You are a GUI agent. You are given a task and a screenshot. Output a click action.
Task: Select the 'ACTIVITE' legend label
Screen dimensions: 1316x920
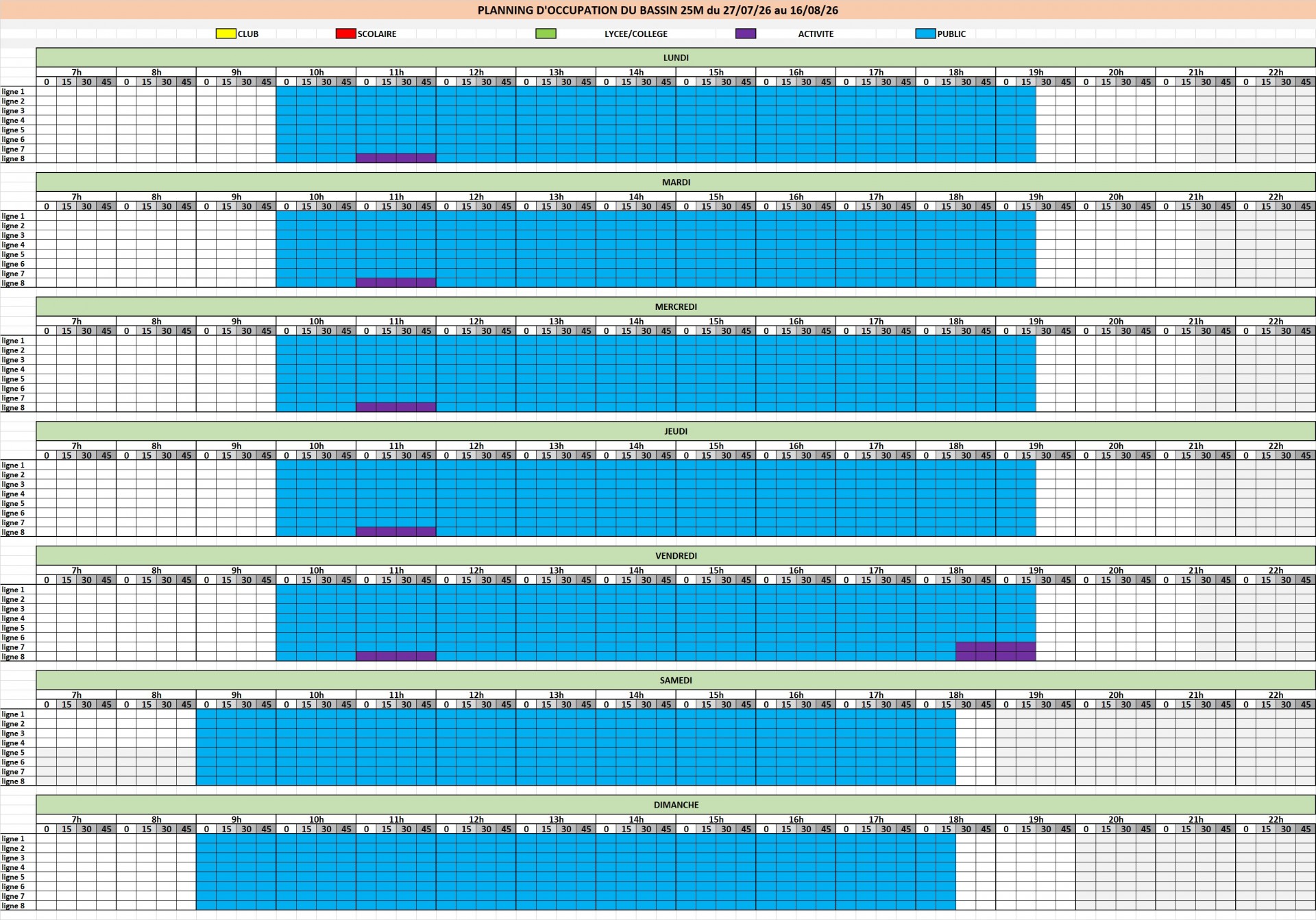pyautogui.click(x=816, y=34)
